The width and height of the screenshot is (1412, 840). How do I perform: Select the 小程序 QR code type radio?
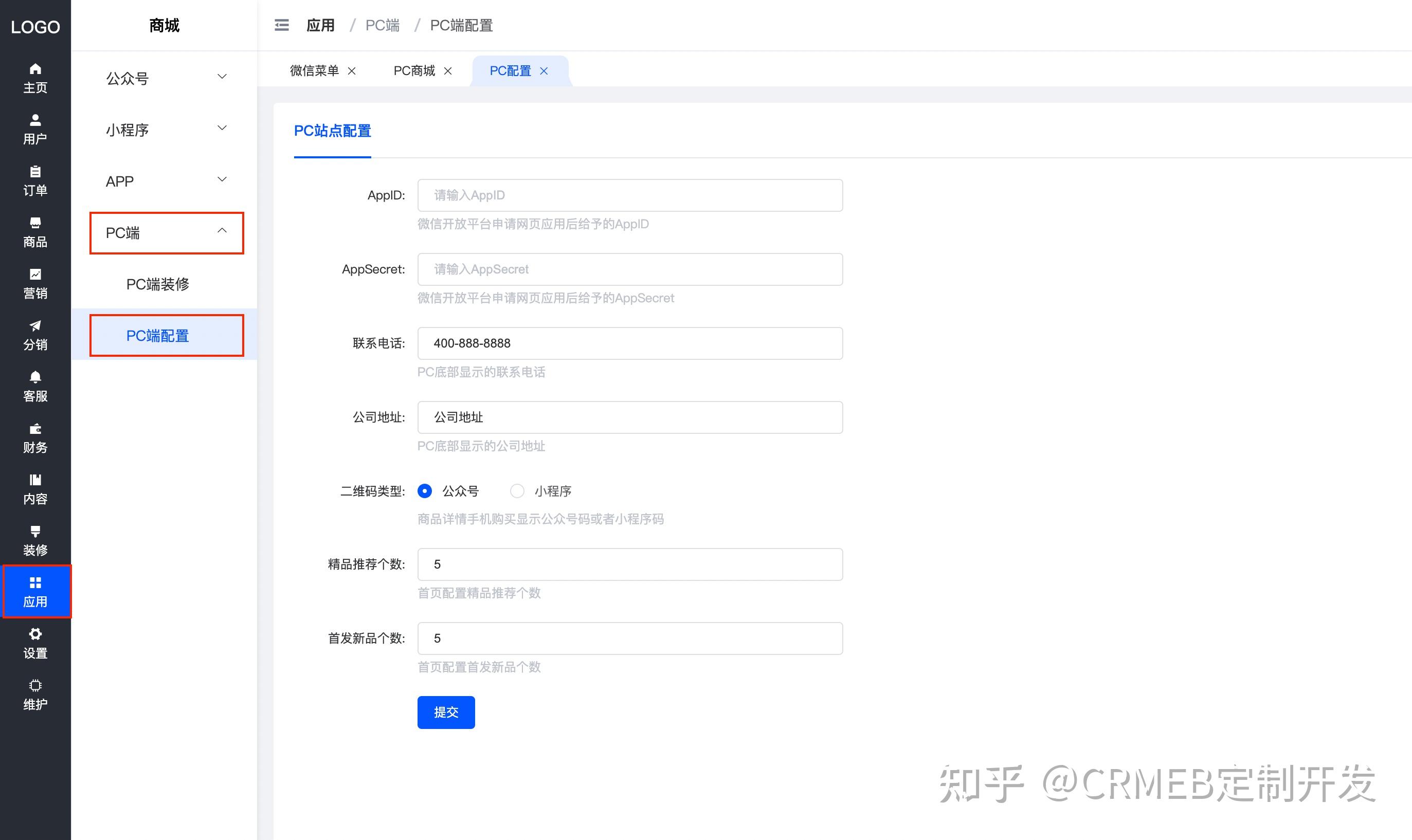pos(517,491)
